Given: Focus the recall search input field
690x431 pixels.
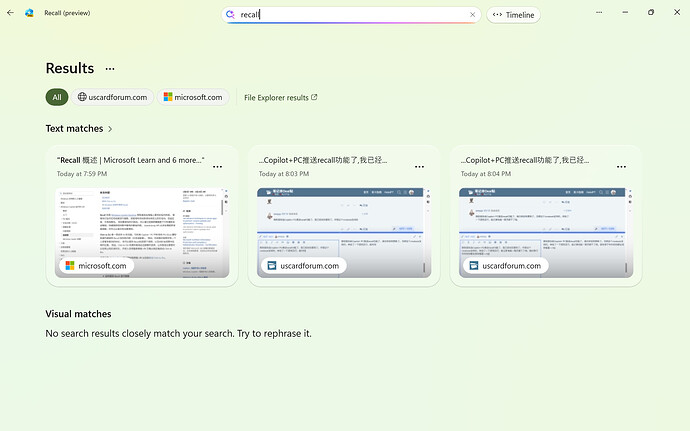Looking at the screenshot, I should coord(351,15).
